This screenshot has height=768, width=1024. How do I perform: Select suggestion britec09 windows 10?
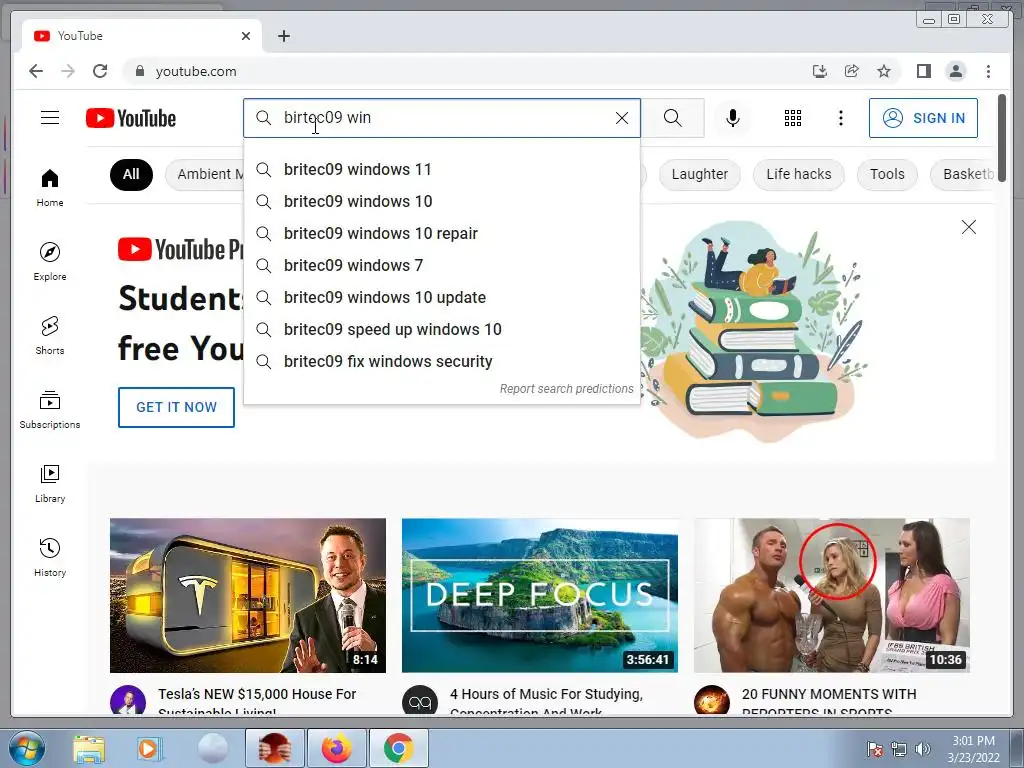coord(441,202)
